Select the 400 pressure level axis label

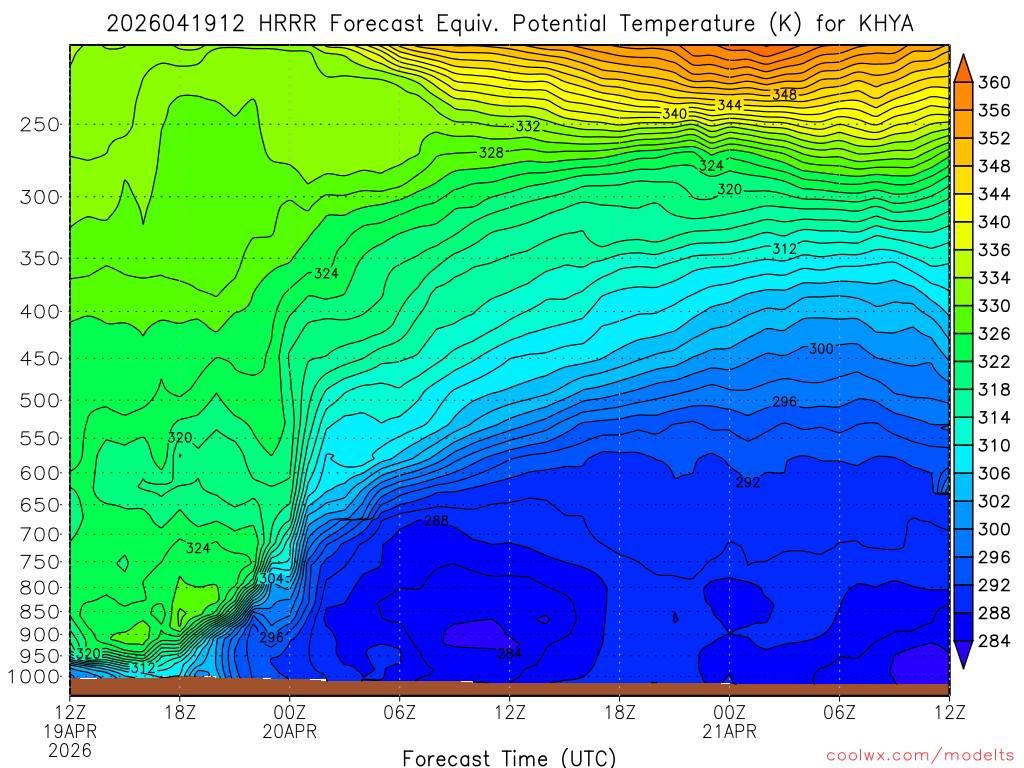(x=40, y=312)
